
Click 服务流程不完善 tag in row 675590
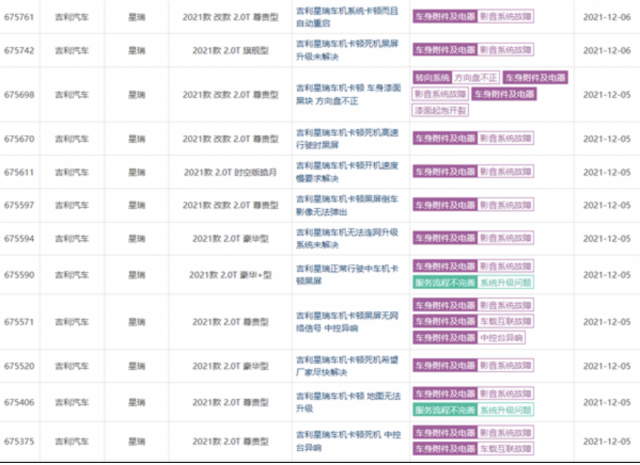tap(445, 283)
